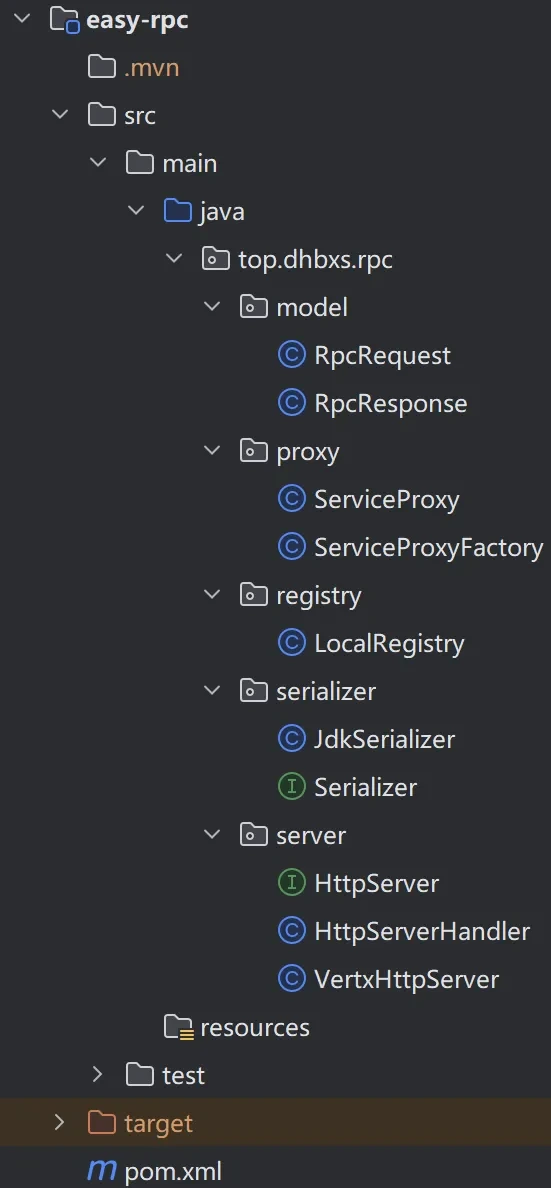This screenshot has height=1188, width=551.
Task: Collapse the top.dhbxs.rpc package chevron
Action: tap(174, 259)
